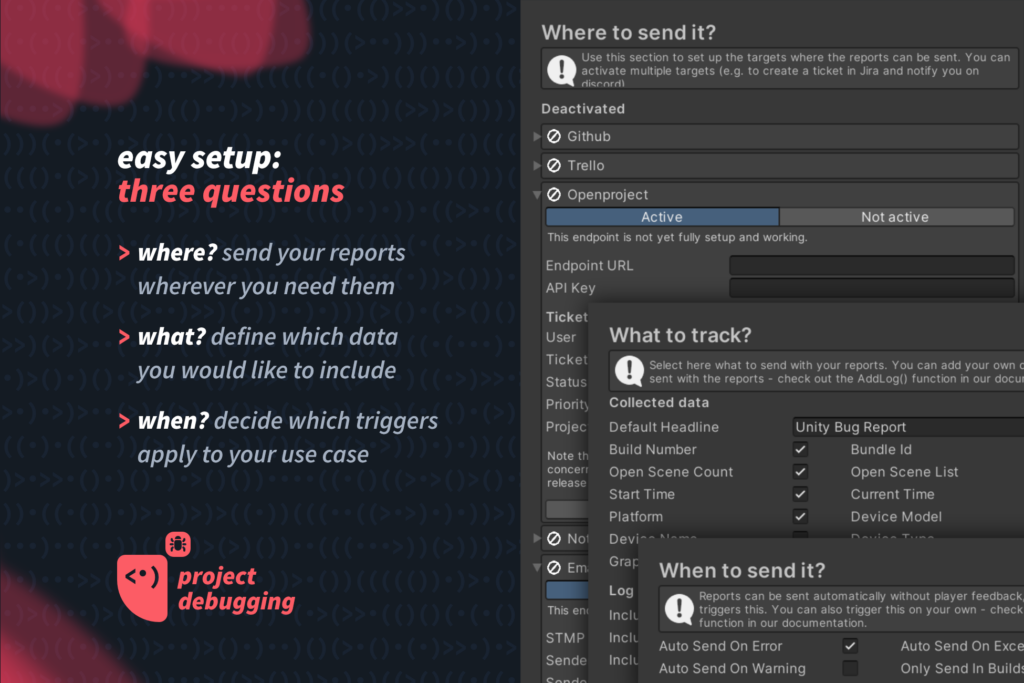
Task: Click the Openproject deactivated status icon
Action: point(554,195)
